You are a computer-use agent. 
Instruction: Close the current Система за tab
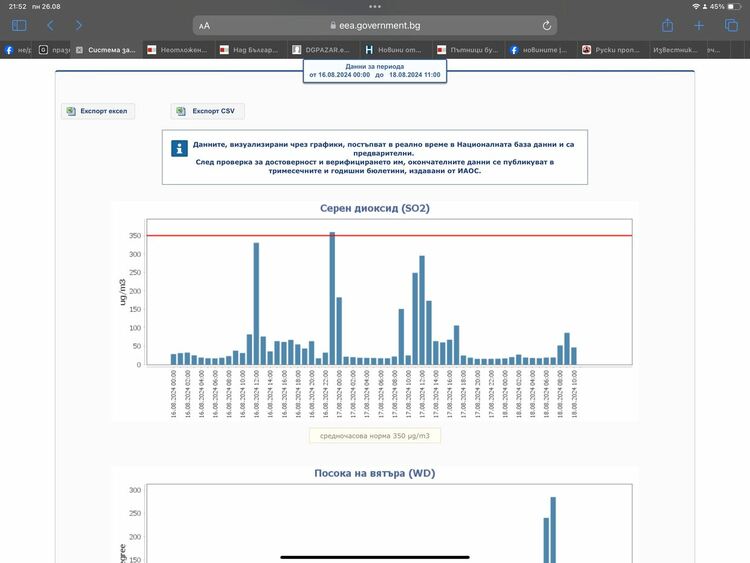[x=79, y=49]
